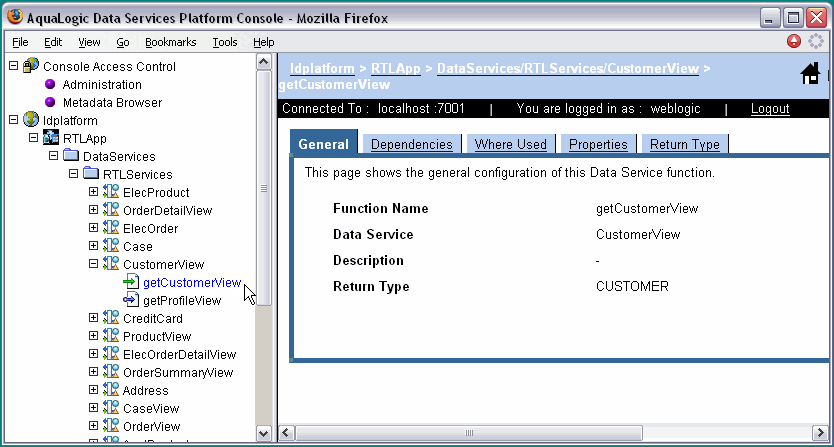The image size is (834, 447).
Task: Follow the RTLApp breadcrumb link
Action: tap(396, 68)
